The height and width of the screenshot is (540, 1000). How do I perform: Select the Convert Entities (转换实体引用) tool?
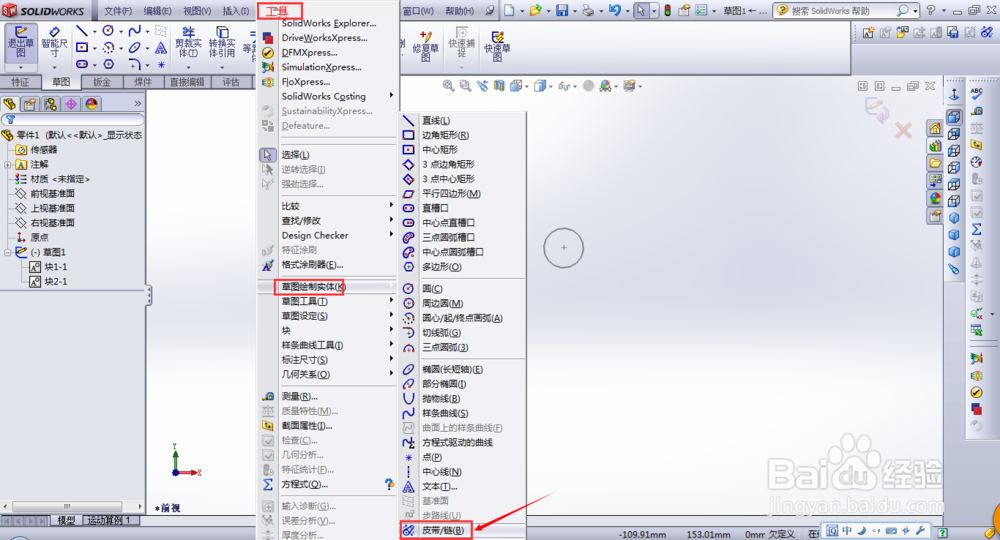222,42
